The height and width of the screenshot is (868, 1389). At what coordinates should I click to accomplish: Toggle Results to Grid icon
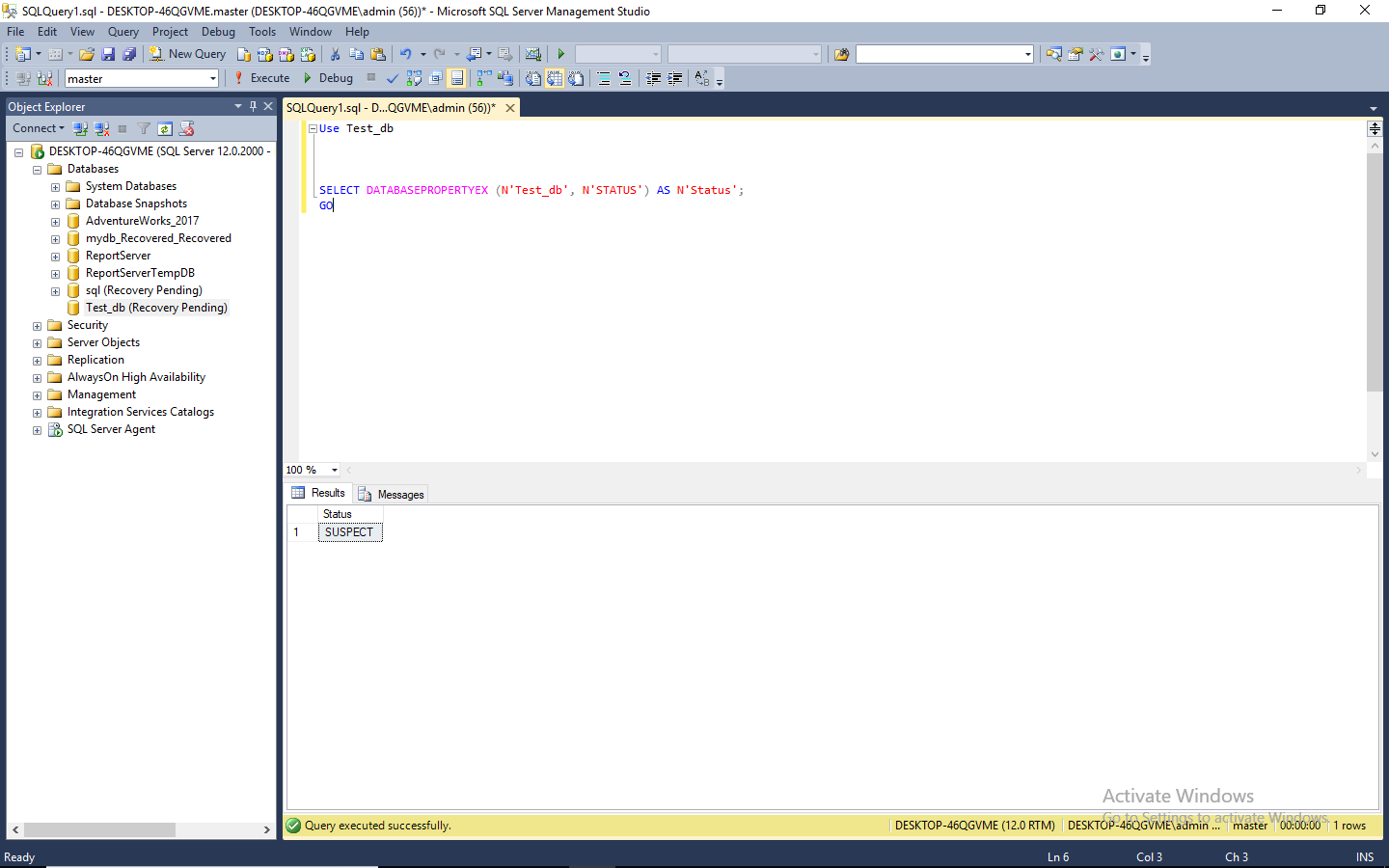coord(555,78)
